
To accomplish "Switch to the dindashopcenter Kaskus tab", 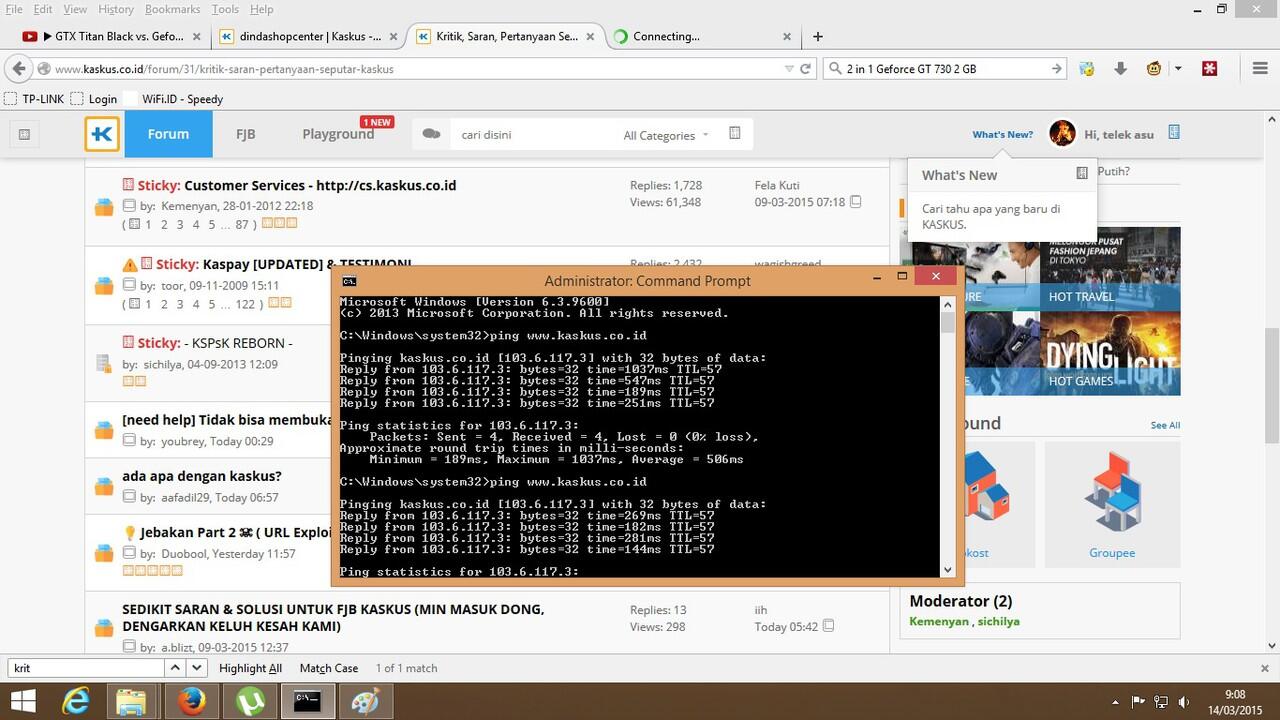I will [x=308, y=36].
